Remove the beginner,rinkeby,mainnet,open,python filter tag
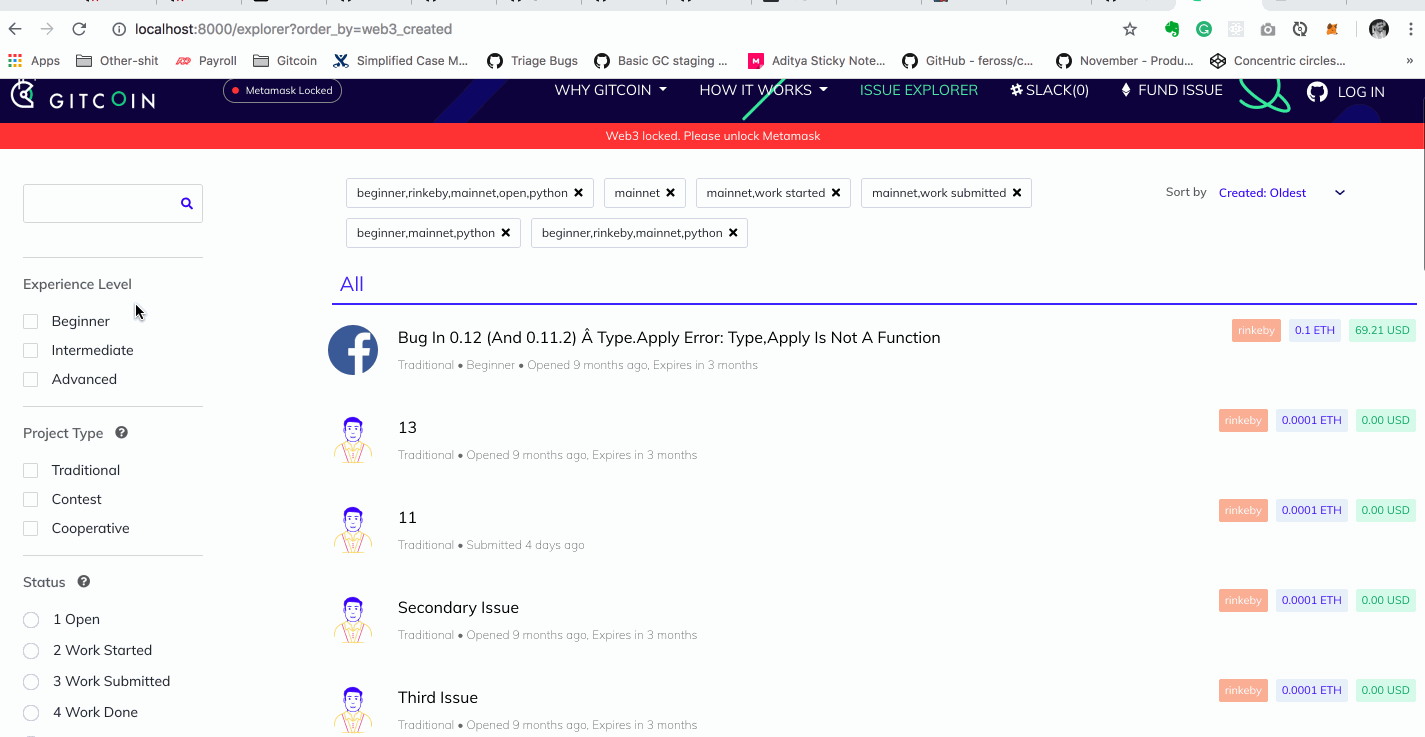This screenshot has width=1425, height=737. pos(578,193)
